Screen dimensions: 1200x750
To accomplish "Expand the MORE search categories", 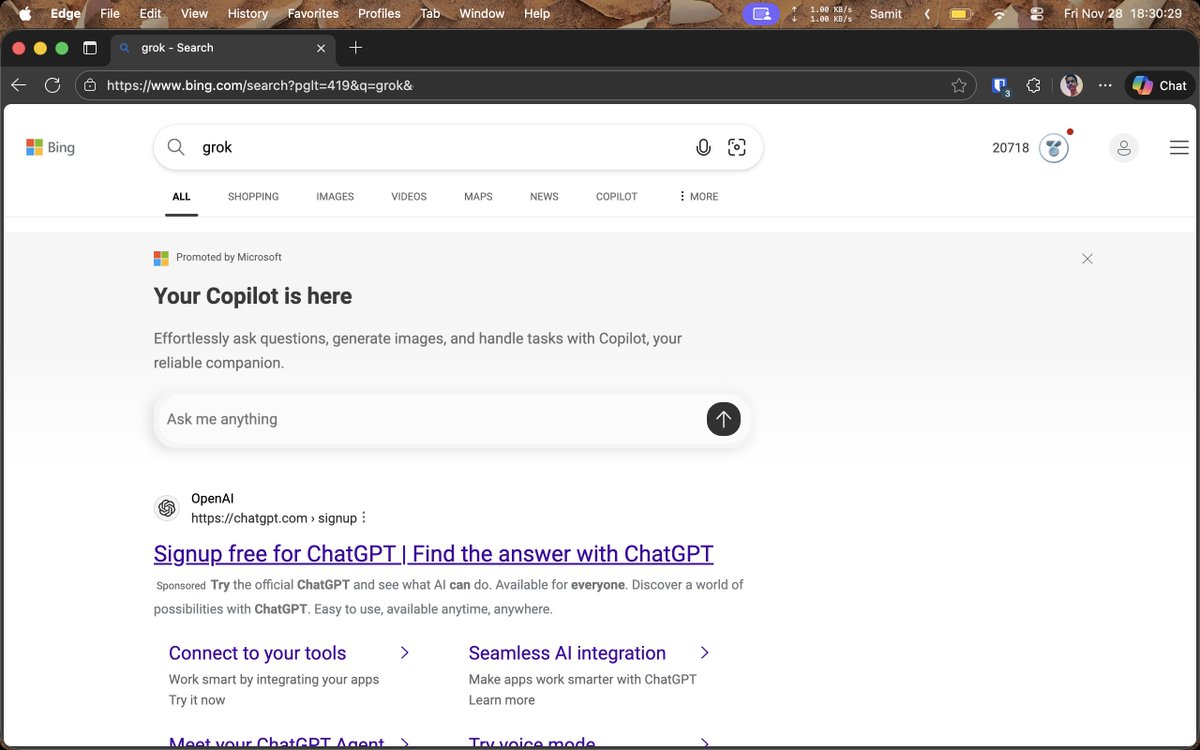I will coord(698,197).
